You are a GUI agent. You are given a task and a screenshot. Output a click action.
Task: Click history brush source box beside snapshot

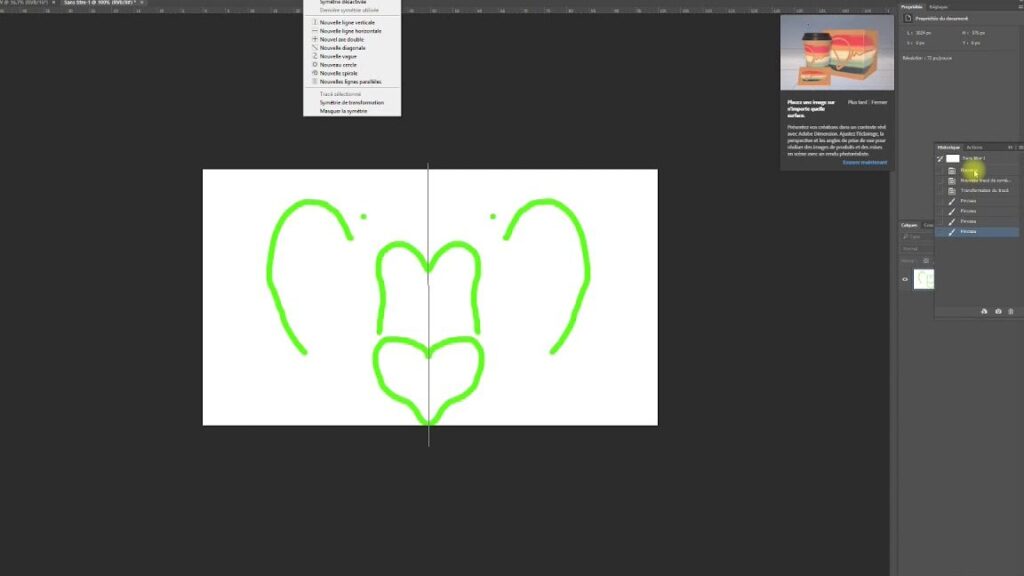click(940, 159)
